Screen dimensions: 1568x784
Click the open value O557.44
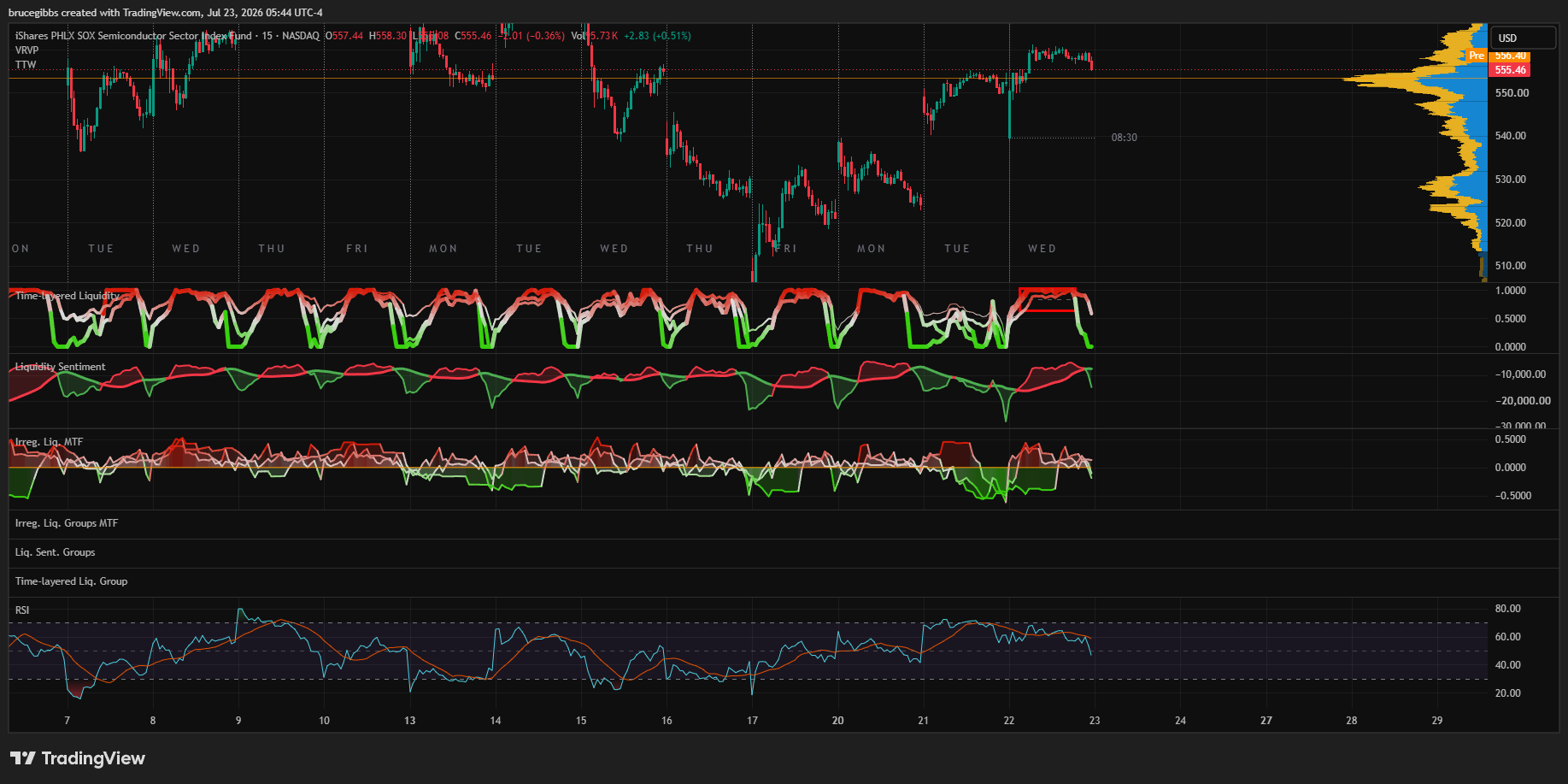[x=344, y=36]
